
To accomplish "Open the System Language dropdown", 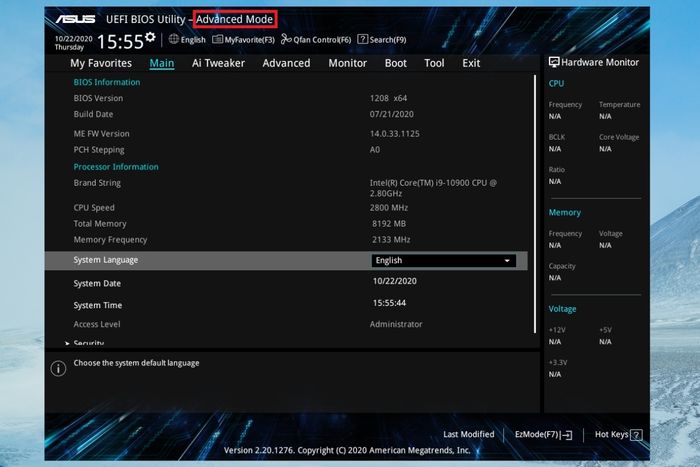I will [443, 260].
